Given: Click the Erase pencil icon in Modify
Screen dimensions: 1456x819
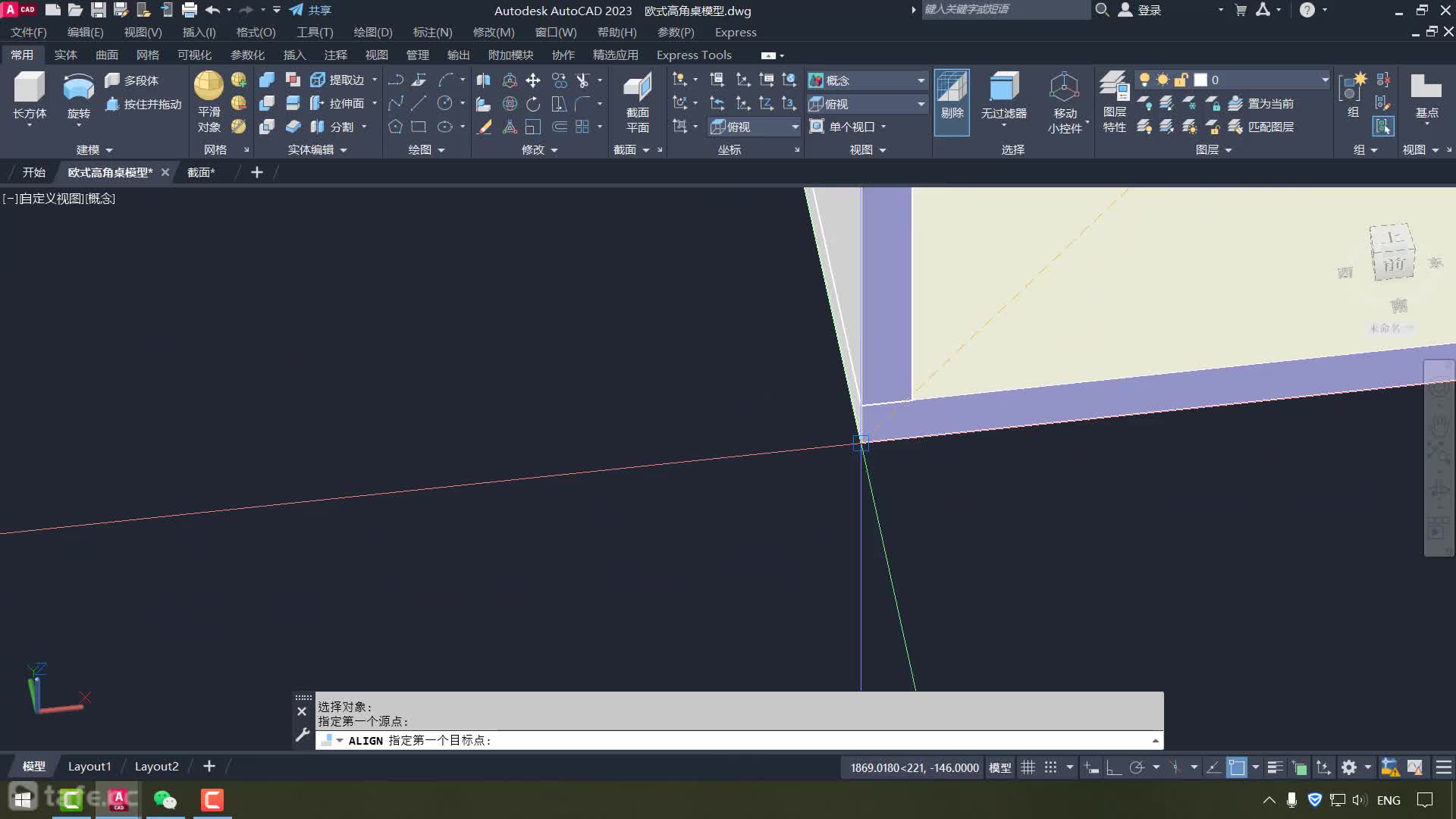Looking at the screenshot, I should pyautogui.click(x=484, y=127).
